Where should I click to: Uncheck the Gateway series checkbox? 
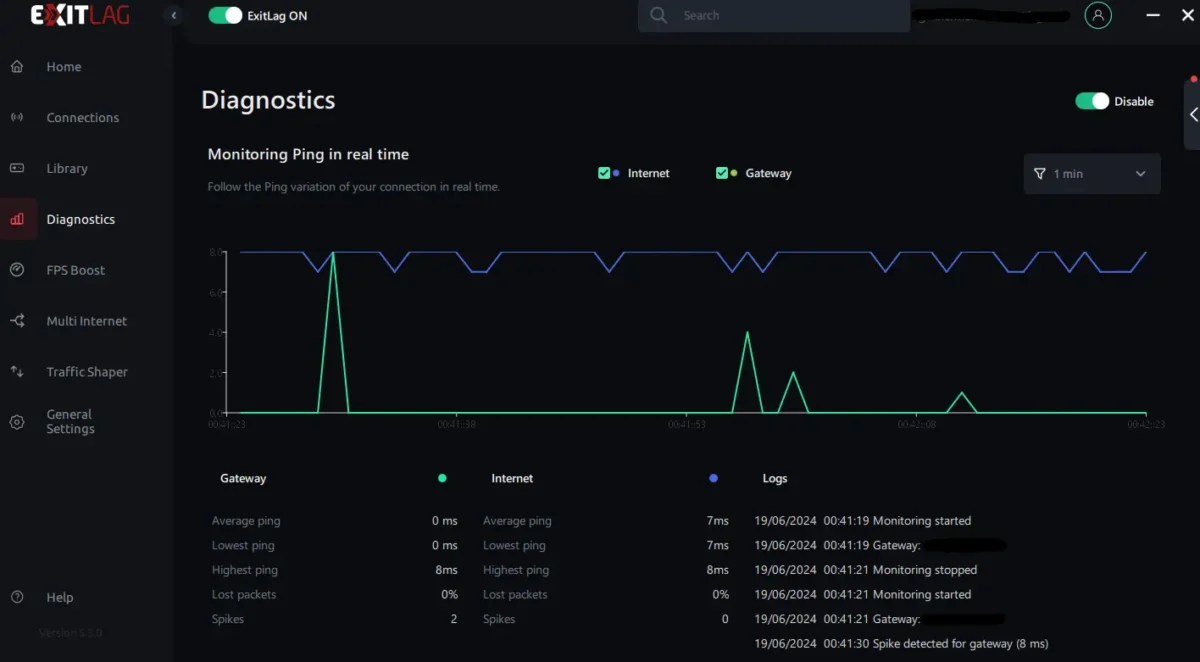pos(722,173)
